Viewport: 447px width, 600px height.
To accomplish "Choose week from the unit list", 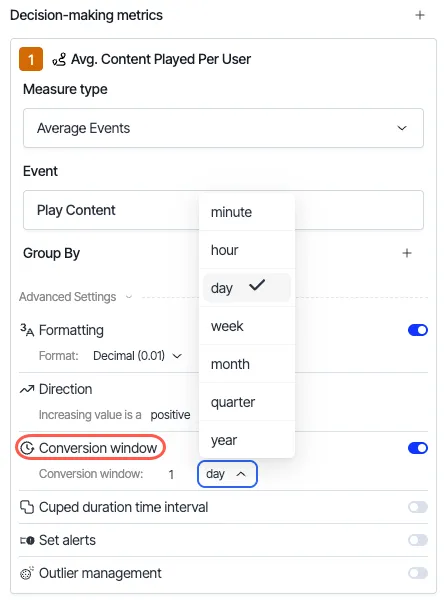I will click(x=247, y=326).
